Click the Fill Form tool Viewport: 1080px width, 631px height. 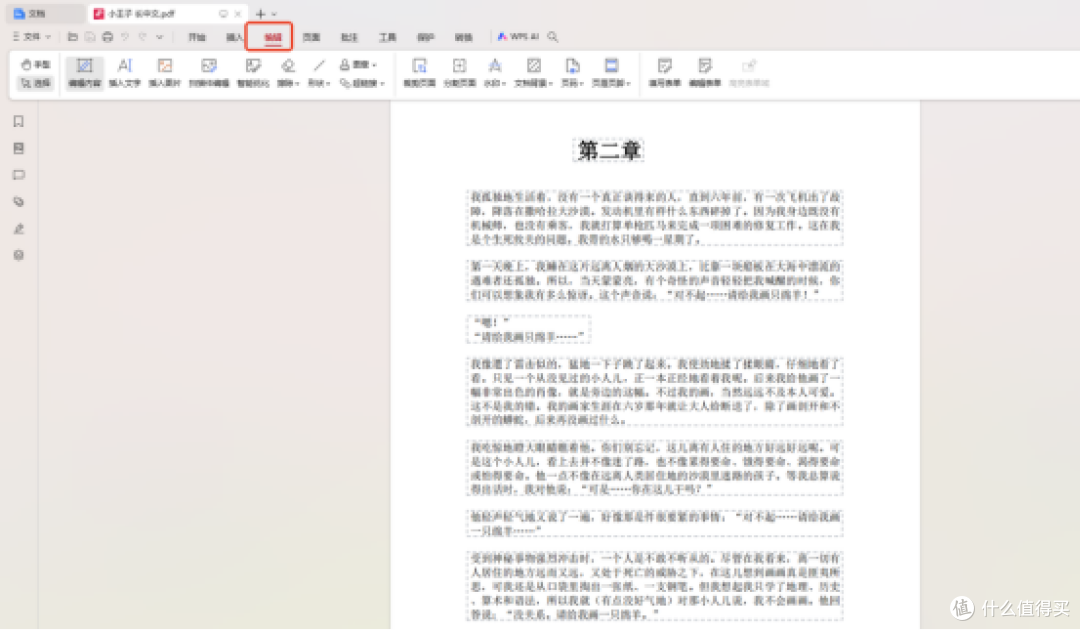[x=664, y=72]
